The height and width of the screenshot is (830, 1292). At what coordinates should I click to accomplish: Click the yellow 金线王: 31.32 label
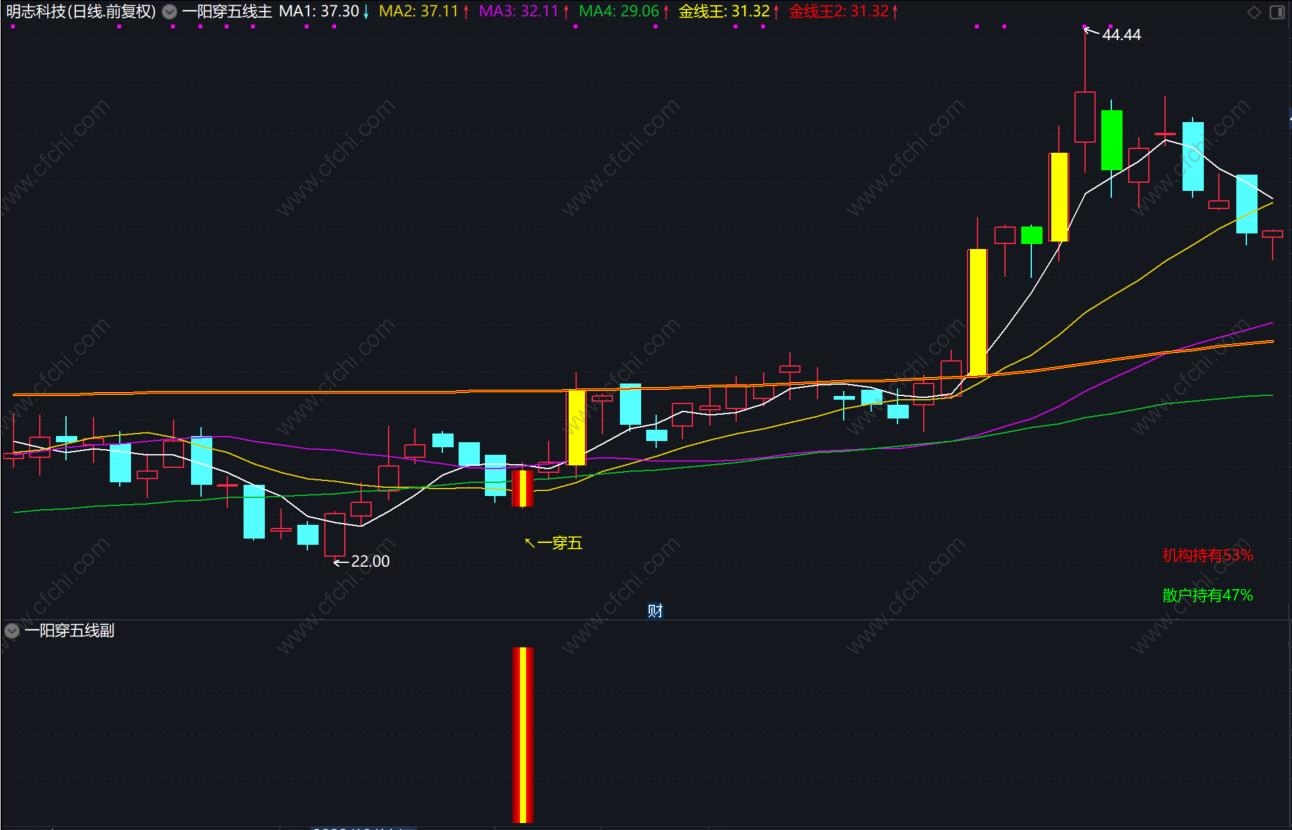click(724, 12)
